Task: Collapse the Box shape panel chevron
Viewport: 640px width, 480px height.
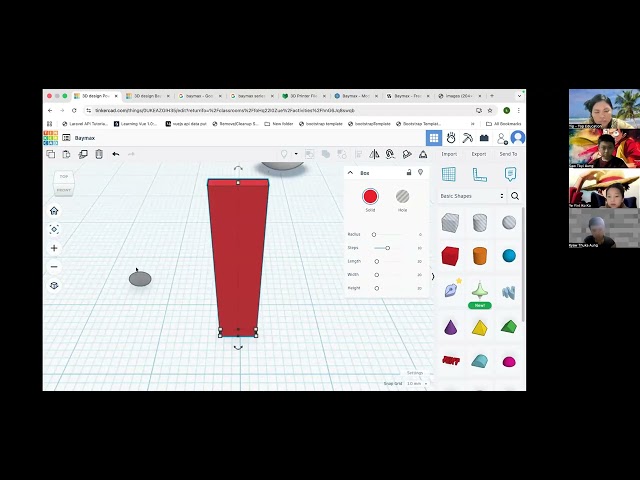Action: click(x=350, y=173)
